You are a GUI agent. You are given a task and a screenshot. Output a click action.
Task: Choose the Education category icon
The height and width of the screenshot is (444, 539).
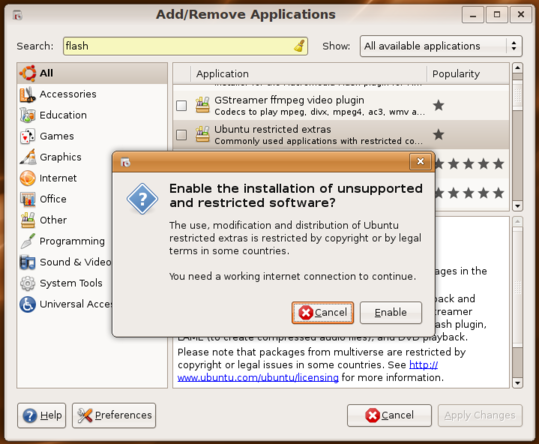point(28,115)
